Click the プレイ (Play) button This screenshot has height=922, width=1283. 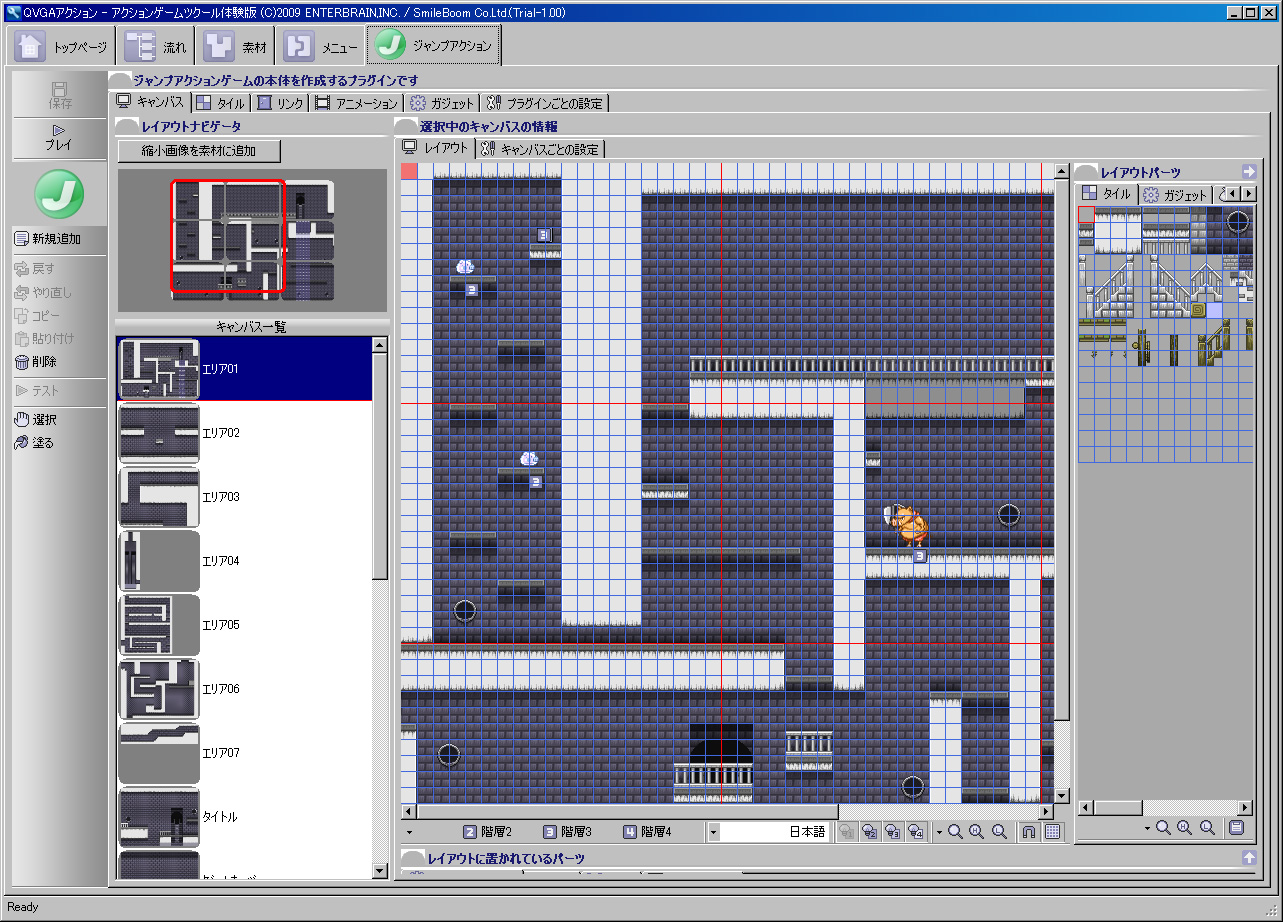[58, 137]
